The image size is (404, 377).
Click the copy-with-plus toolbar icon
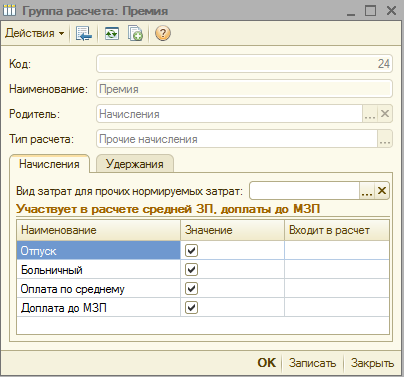[x=135, y=33]
